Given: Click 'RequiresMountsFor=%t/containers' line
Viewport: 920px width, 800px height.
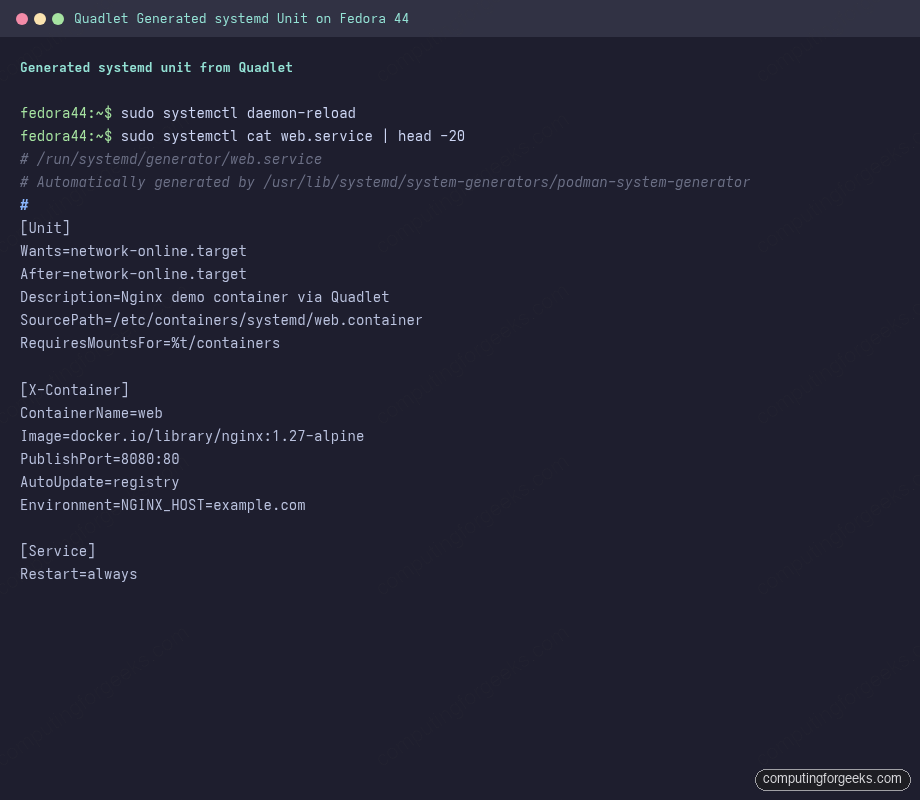Looking at the screenshot, I should coord(150,343).
